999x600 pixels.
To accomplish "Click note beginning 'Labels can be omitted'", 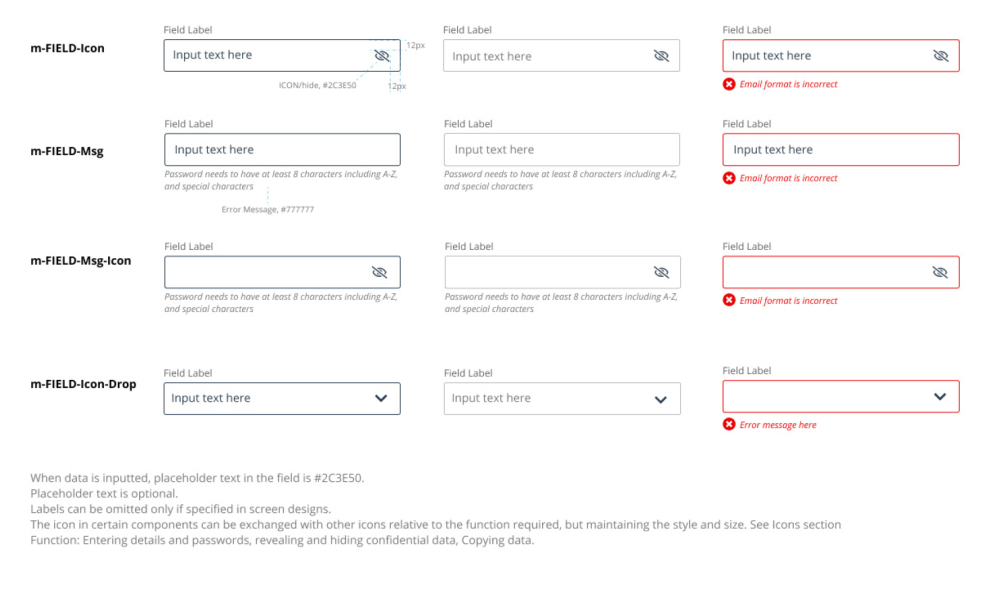I will point(181,509).
